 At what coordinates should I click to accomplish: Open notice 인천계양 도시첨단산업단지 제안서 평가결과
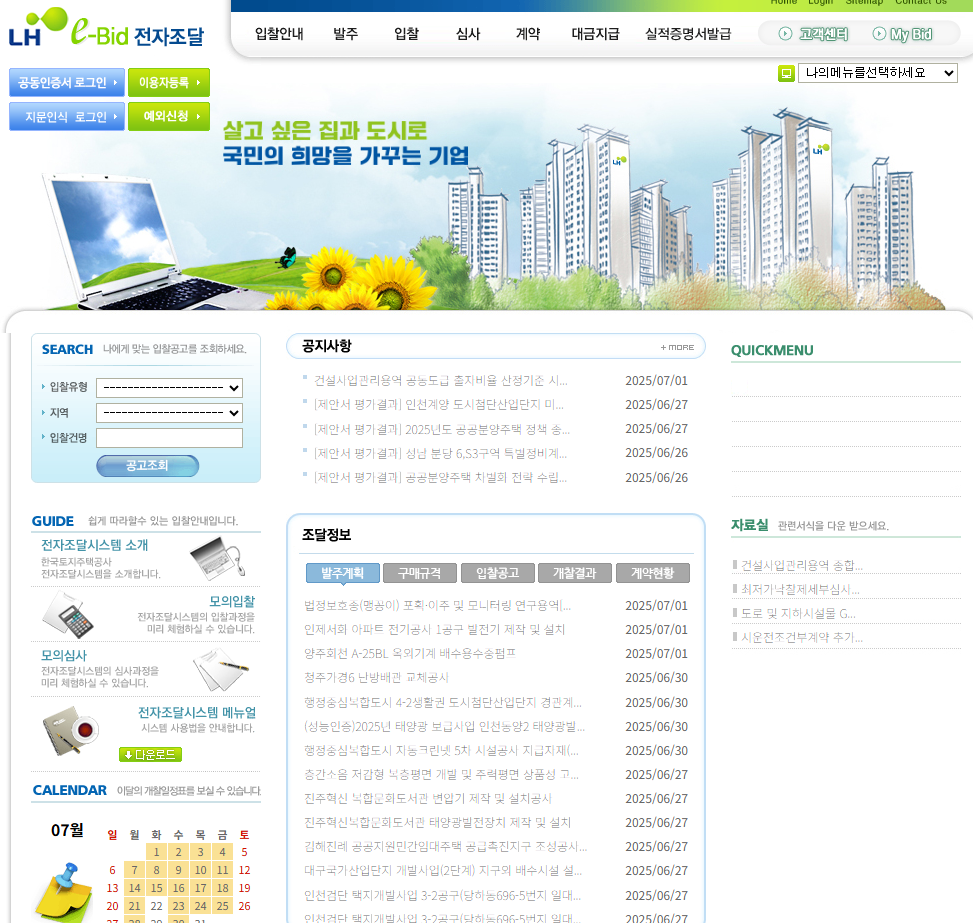click(x=439, y=404)
